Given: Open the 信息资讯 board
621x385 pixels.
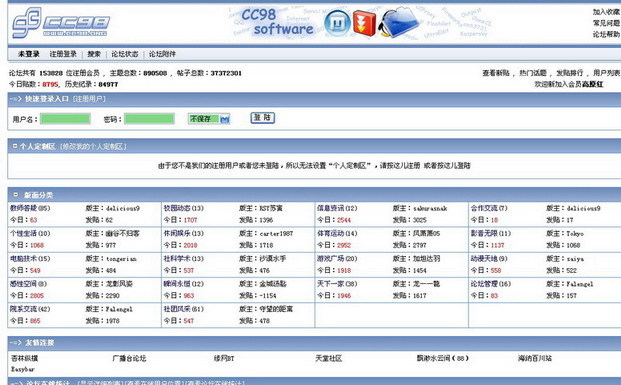Looking at the screenshot, I should (330, 208).
